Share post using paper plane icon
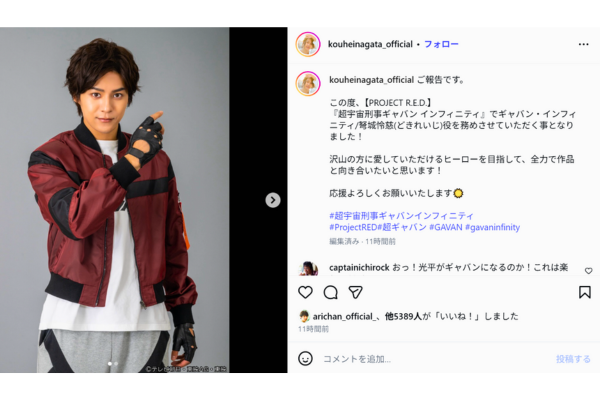 click(x=355, y=292)
